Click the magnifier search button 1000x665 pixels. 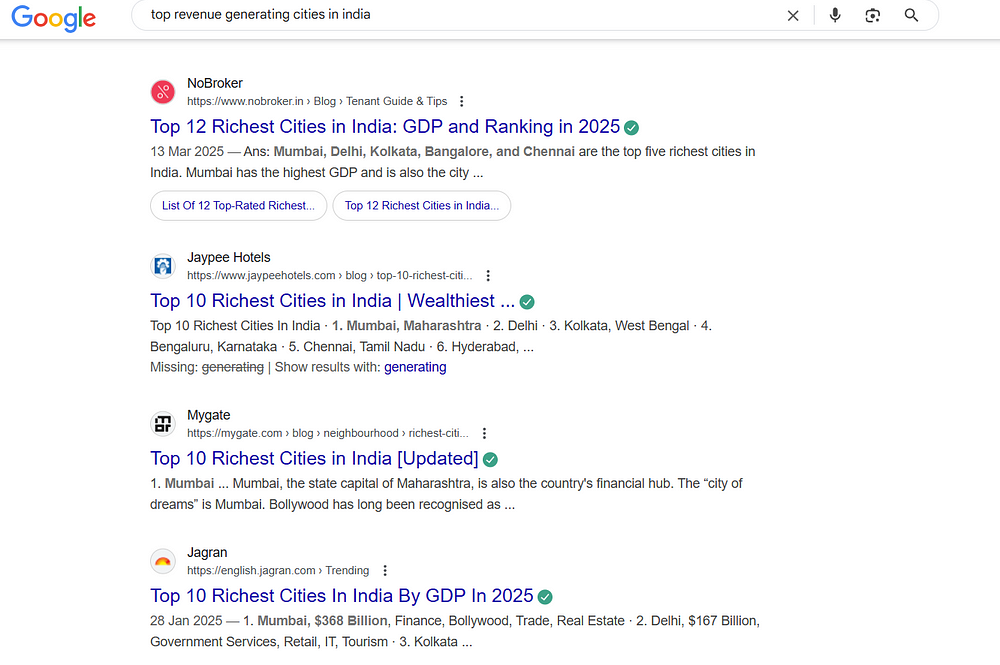(911, 15)
